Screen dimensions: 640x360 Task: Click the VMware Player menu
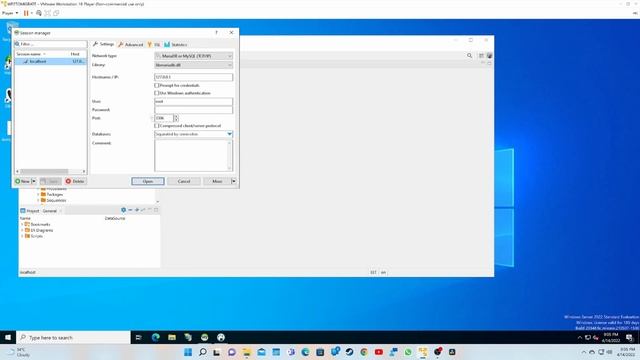(x=10, y=13)
